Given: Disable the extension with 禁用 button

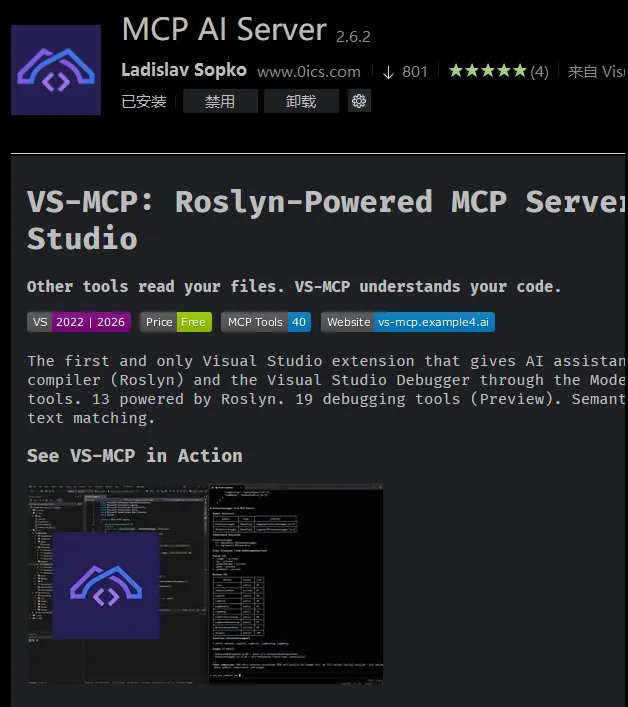Looking at the screenshot, I should click(x=219, y=101).
